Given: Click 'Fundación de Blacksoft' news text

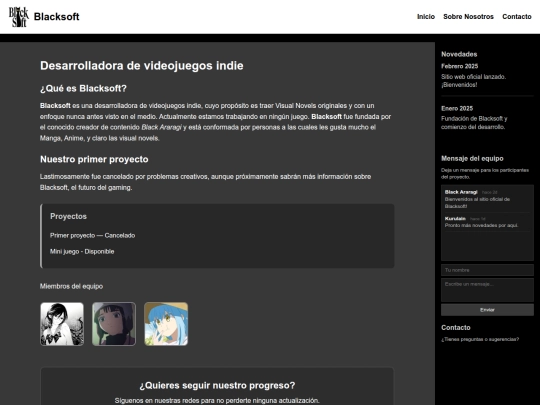Looking at the screenshot, I should tap(474, 123).
